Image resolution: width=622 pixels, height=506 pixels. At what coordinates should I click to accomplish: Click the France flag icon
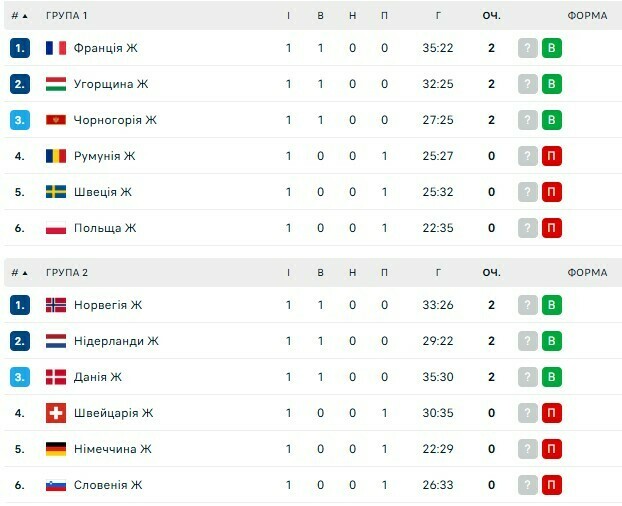(x=56, y=48)
